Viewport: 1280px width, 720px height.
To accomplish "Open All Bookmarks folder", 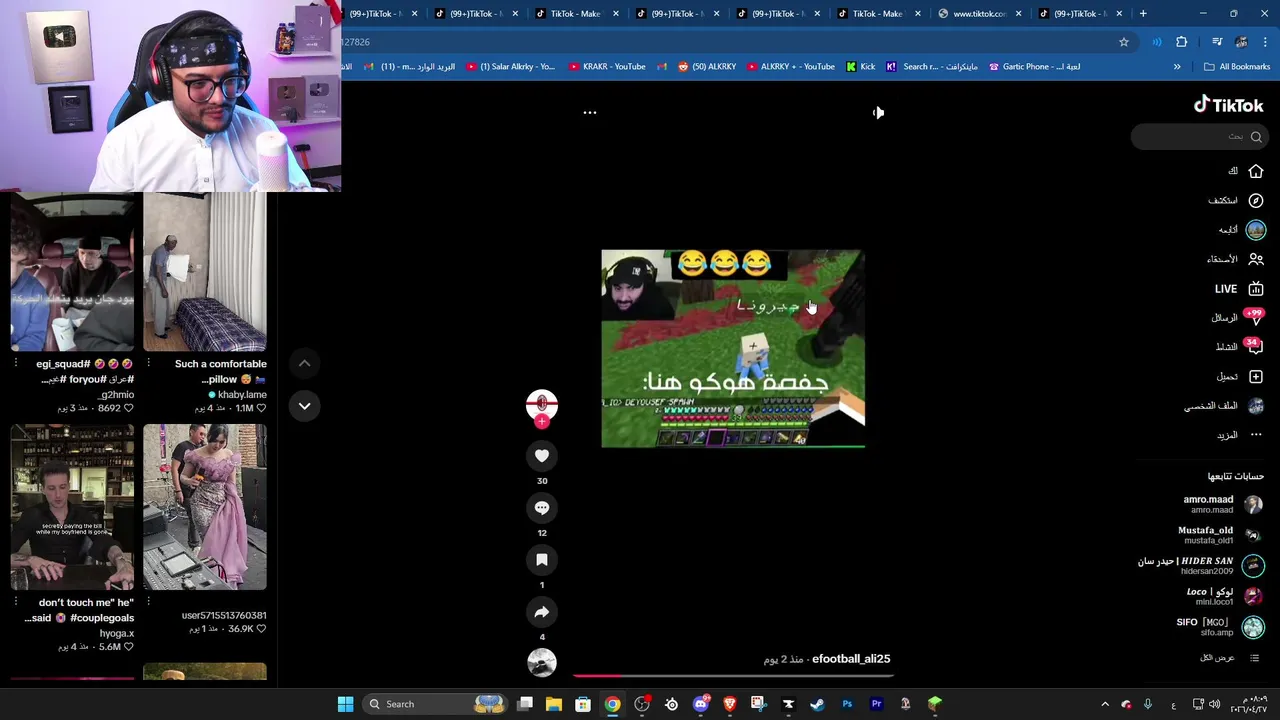I will coord(1237,67).
